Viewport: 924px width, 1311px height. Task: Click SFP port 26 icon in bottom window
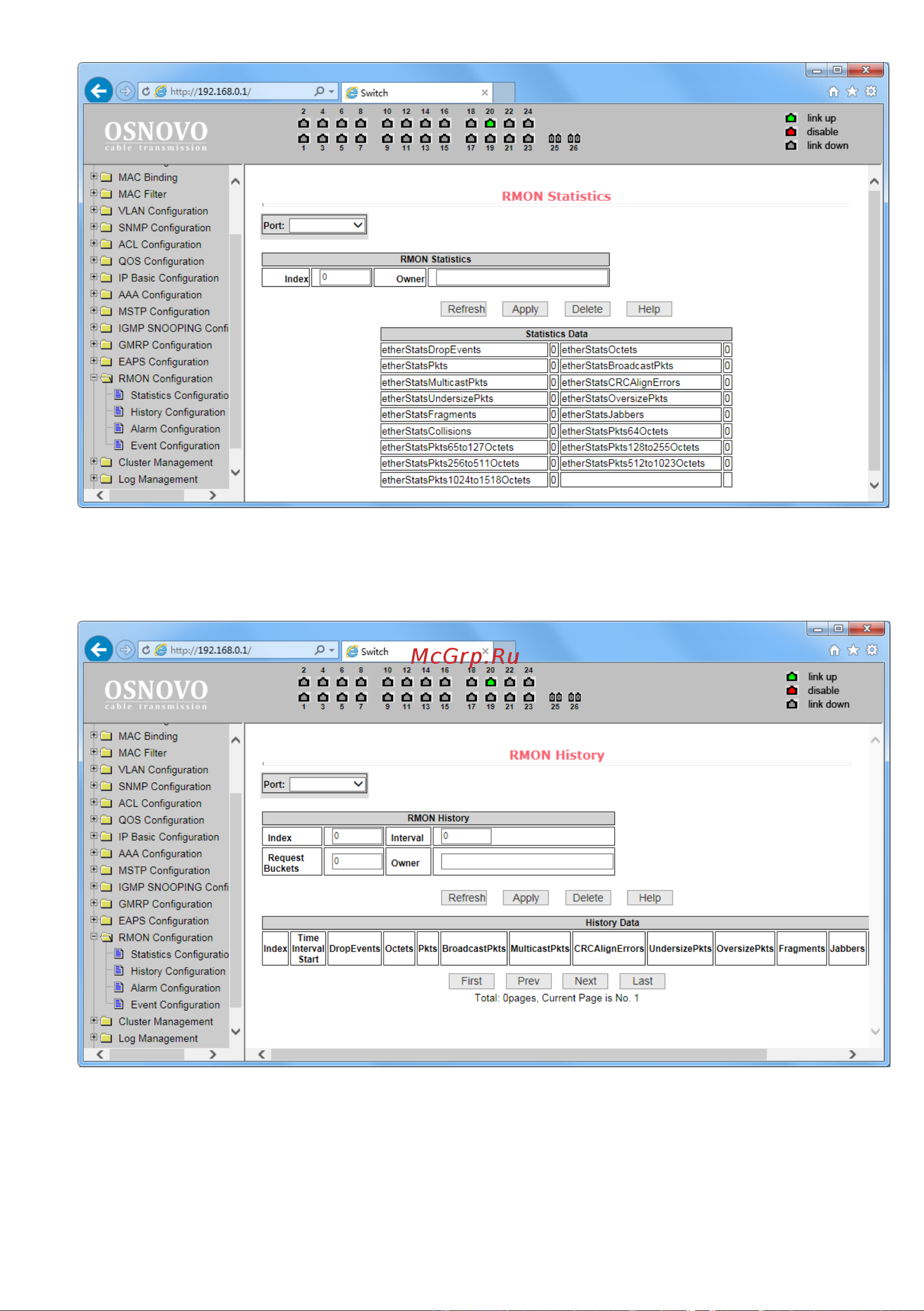575,697
